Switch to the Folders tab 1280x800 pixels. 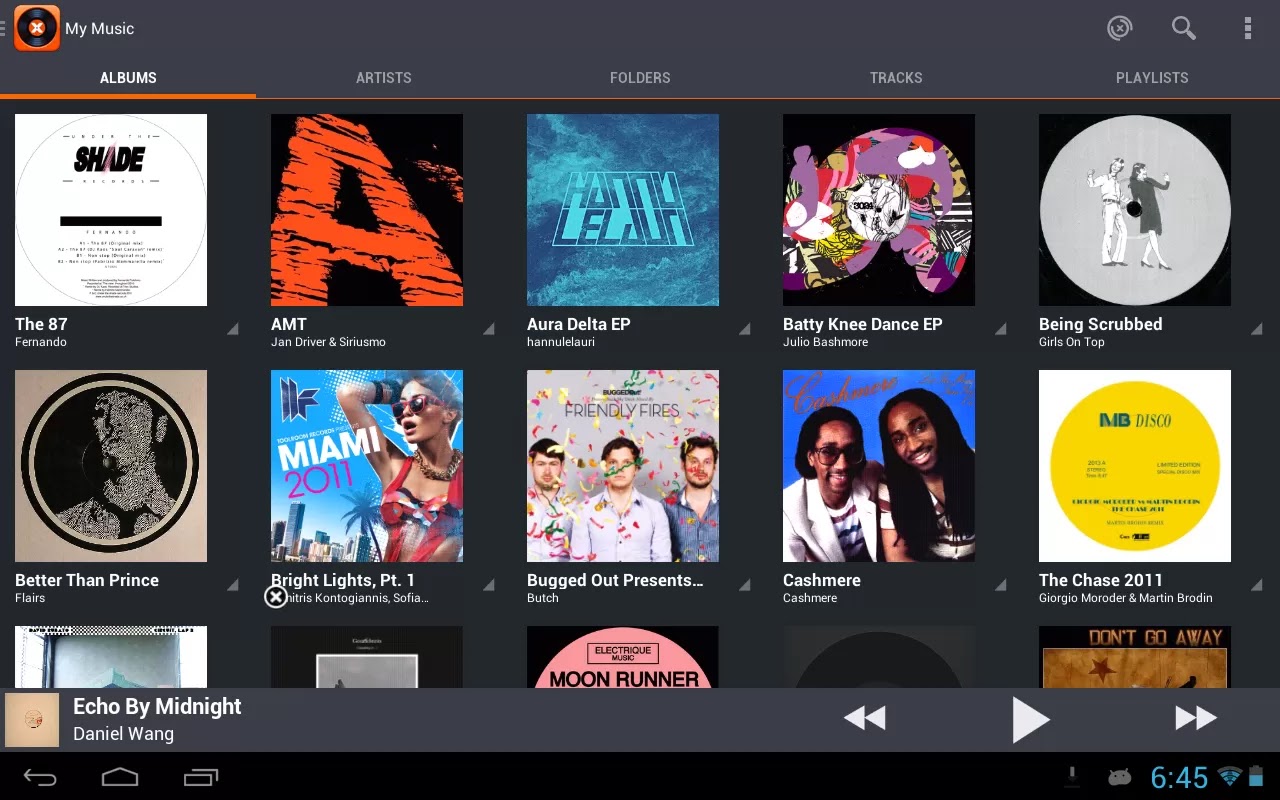(640, 77)
